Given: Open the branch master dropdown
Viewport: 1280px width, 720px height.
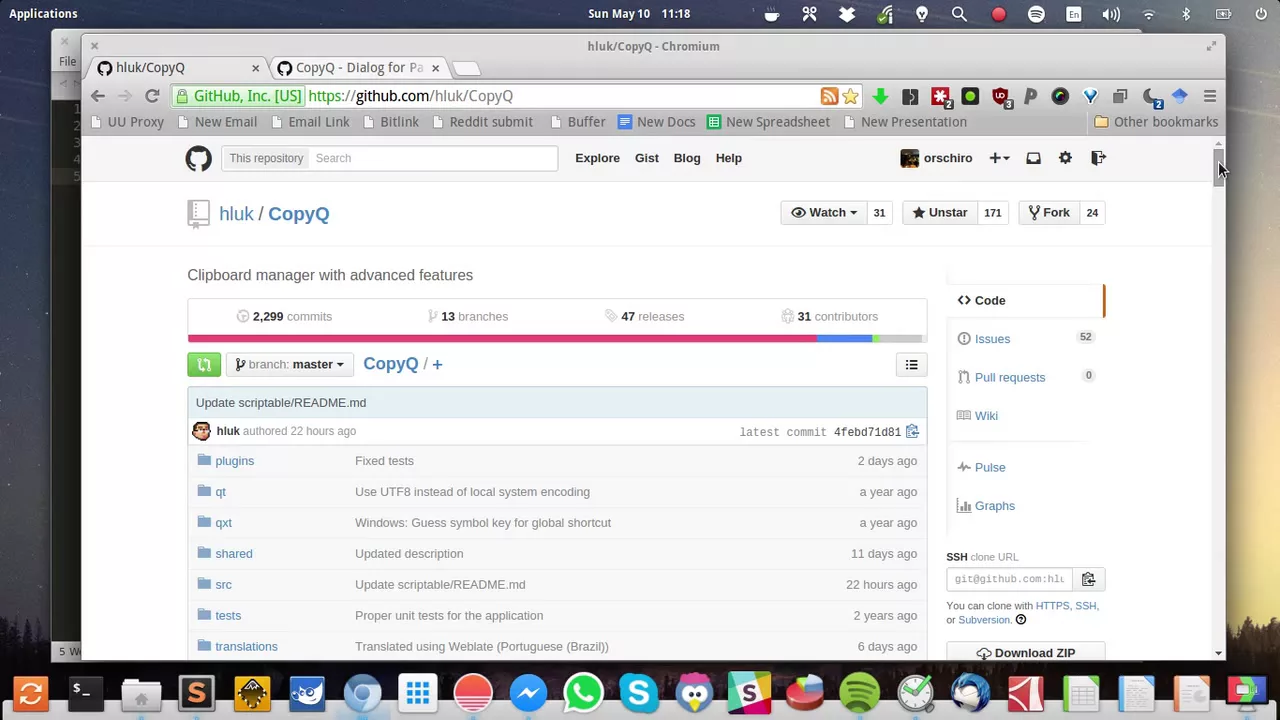Looking at the screenshot, I should click(290, 365).
